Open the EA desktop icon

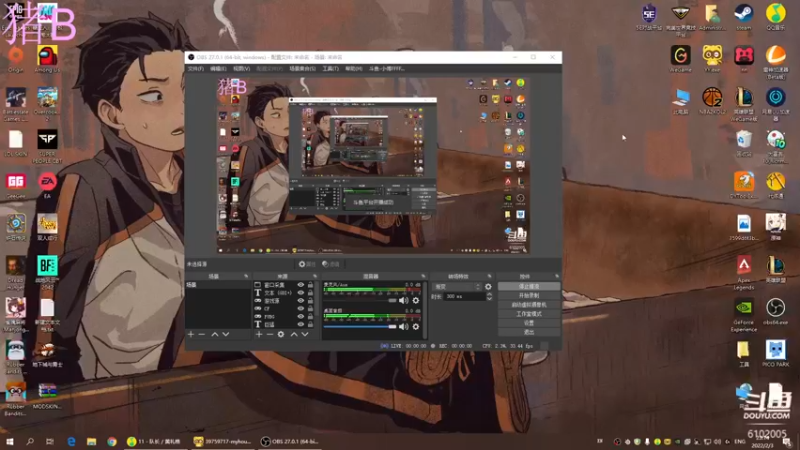[x=47, y=185]
